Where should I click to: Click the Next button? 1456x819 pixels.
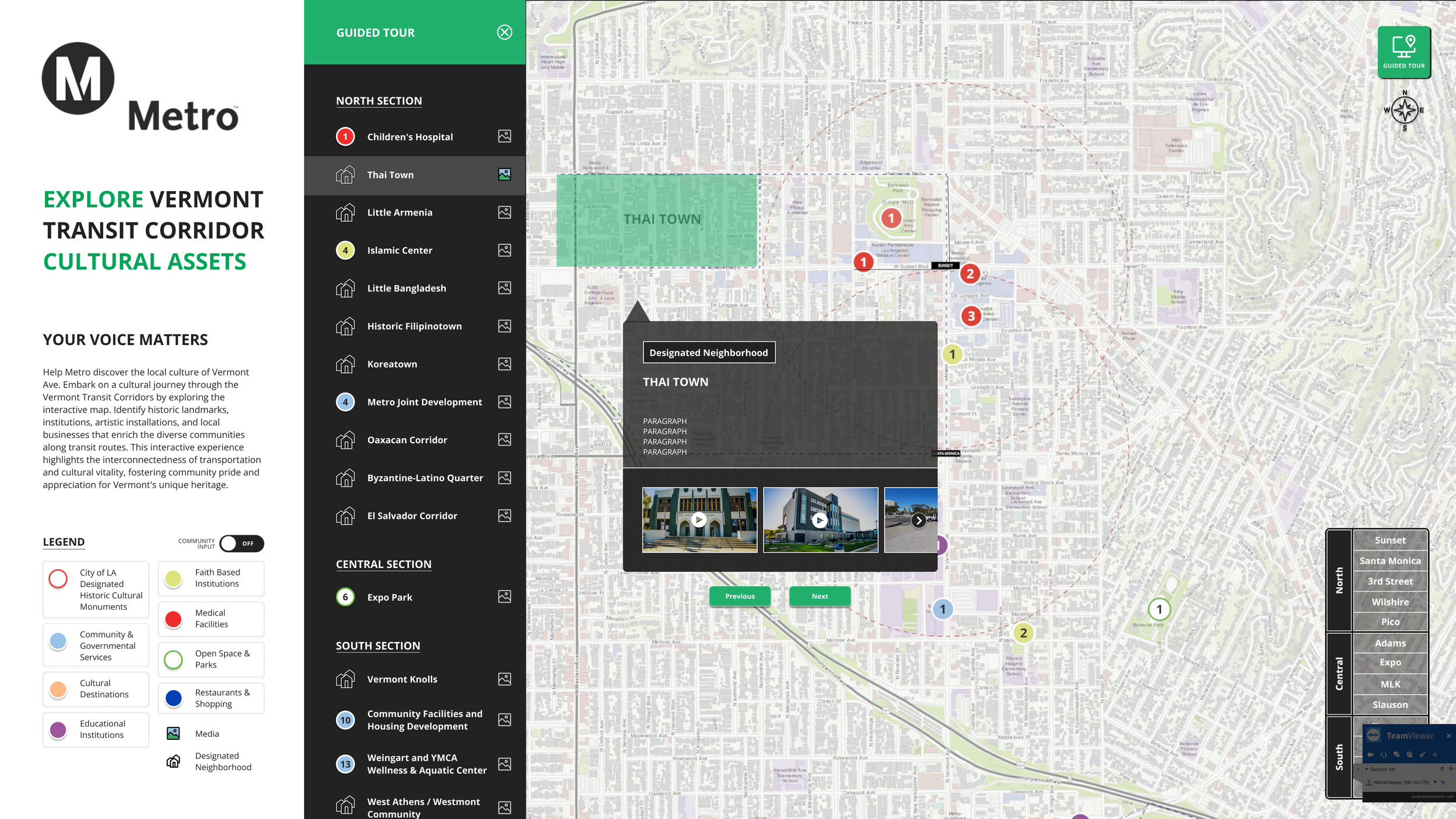[819, 596]
